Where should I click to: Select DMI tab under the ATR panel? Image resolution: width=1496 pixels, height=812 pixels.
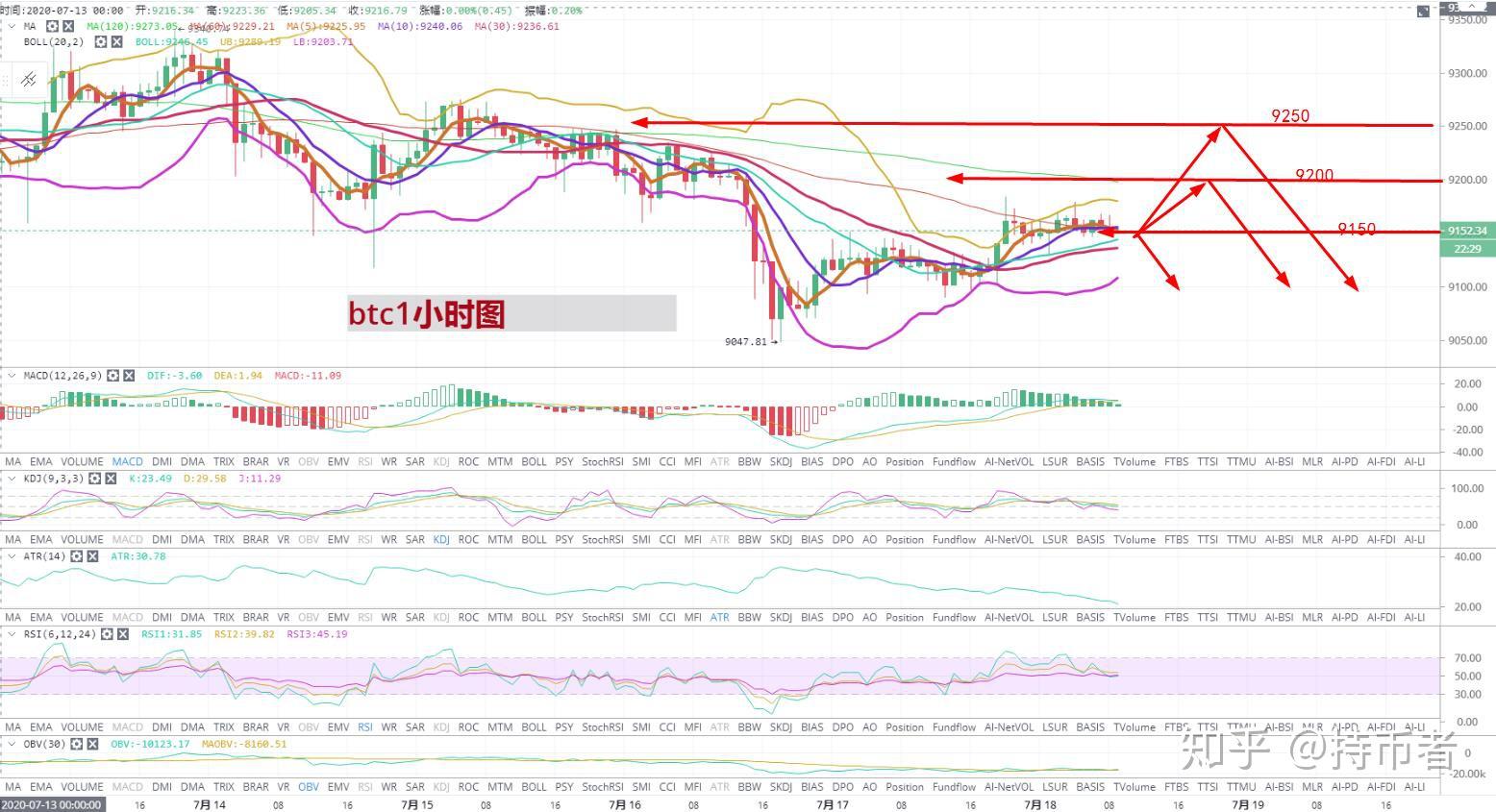coord(162,618)
